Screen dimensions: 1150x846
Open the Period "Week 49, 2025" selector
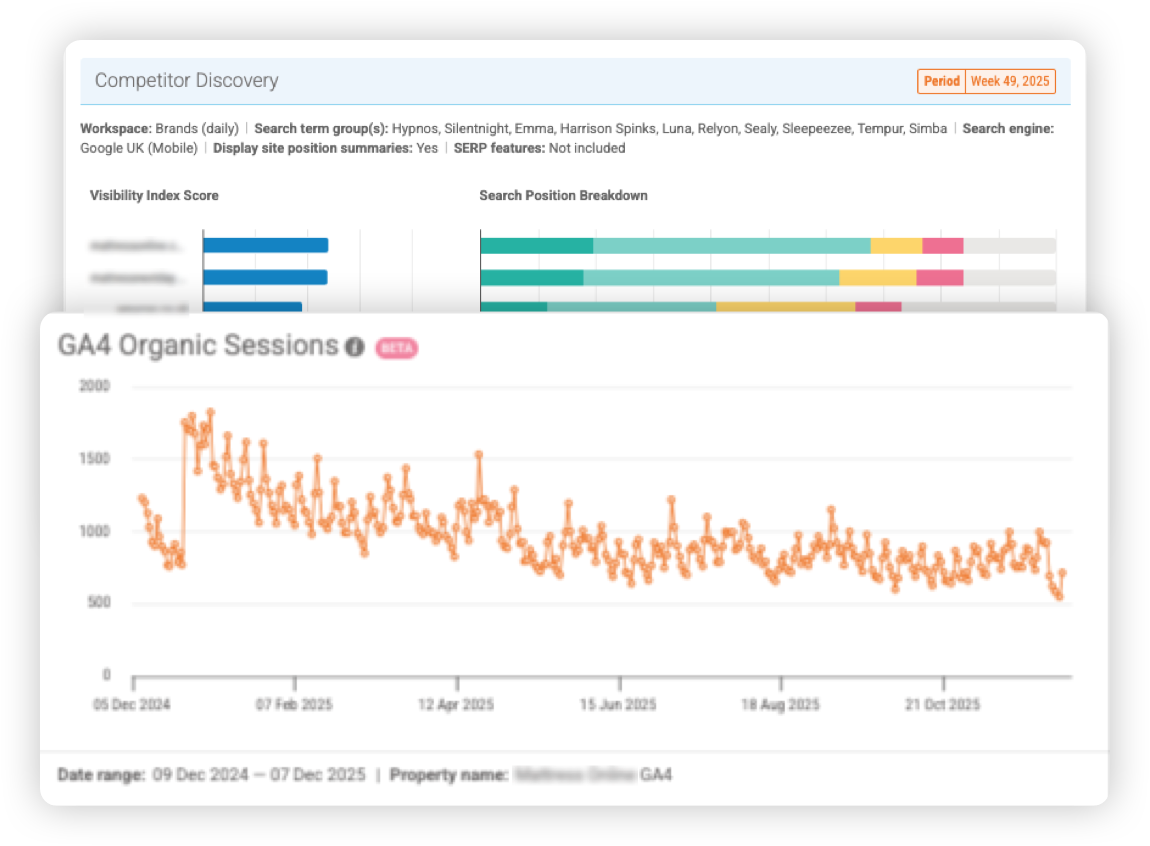click(x=1010, y=82)
